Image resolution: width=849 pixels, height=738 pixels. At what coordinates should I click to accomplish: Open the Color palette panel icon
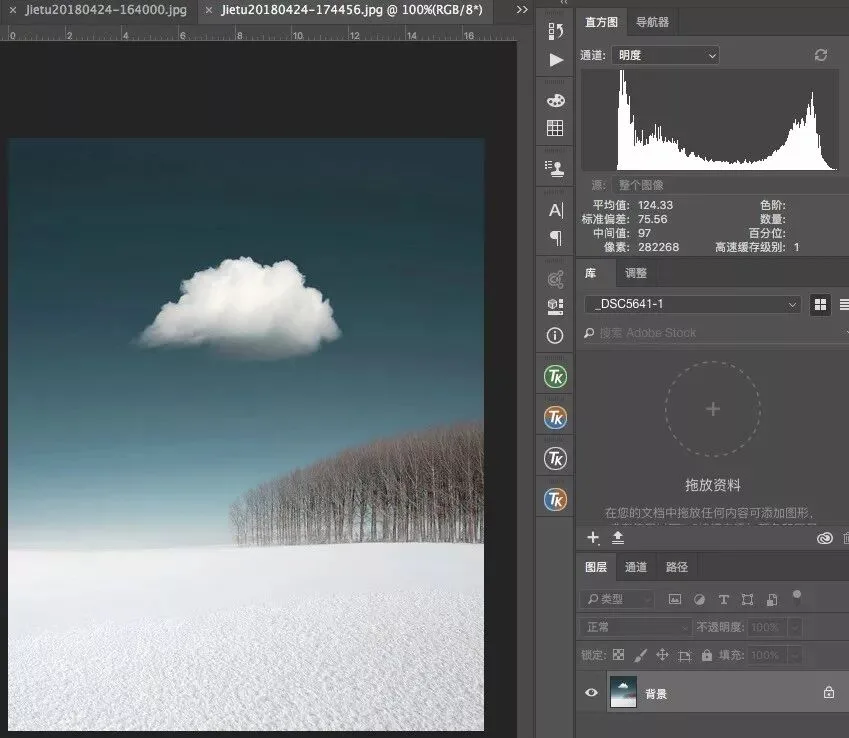[x=556, y=100]
